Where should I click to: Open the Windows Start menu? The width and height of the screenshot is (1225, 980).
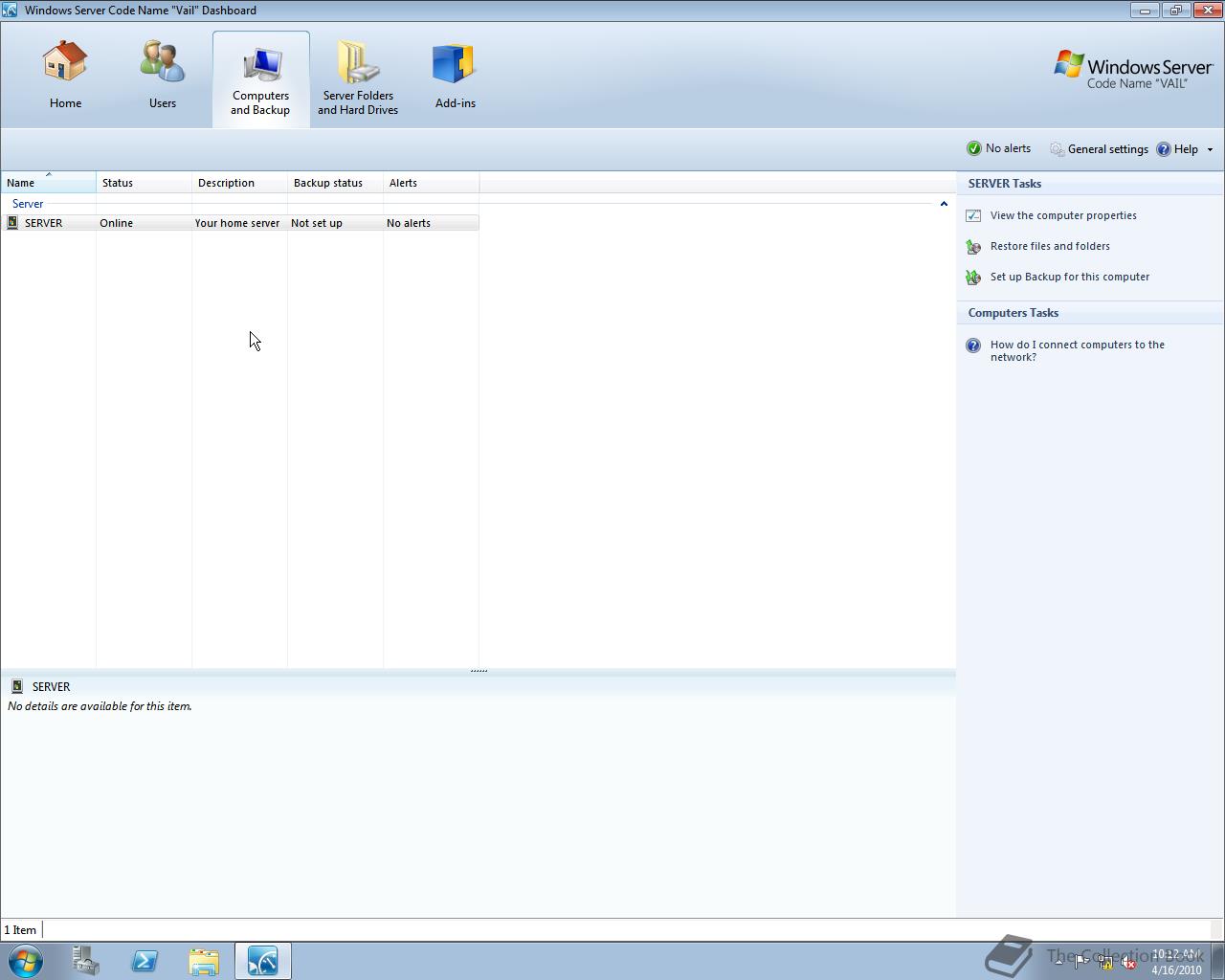point(26,961)
